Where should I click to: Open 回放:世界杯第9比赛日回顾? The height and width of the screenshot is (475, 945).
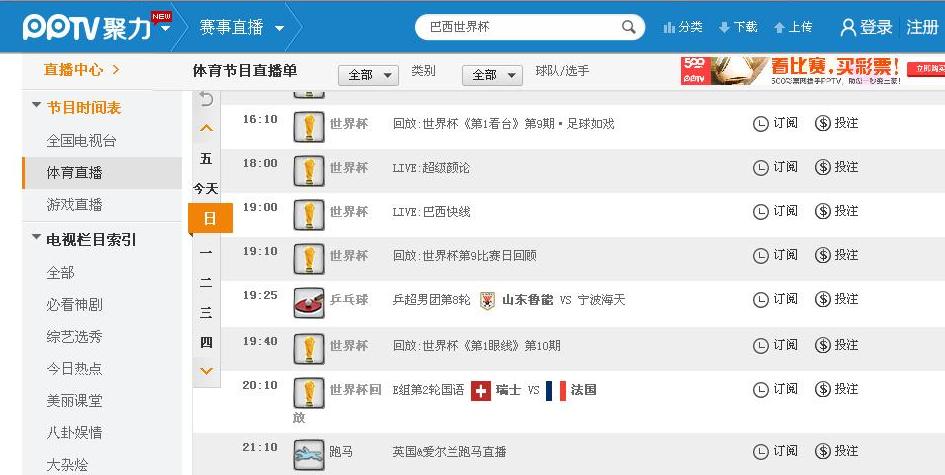click(465, 256)
